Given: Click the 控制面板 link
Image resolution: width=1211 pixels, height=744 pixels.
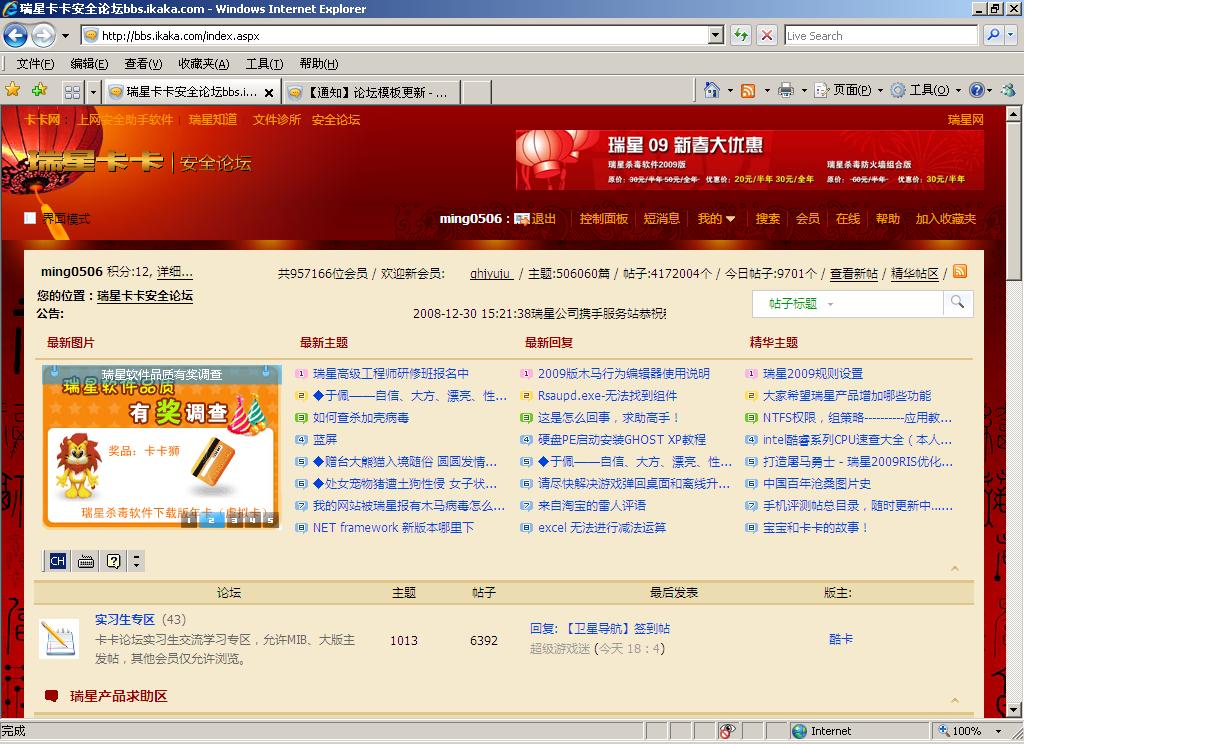Looking at the screenshot, I should [x=604, y=218].
